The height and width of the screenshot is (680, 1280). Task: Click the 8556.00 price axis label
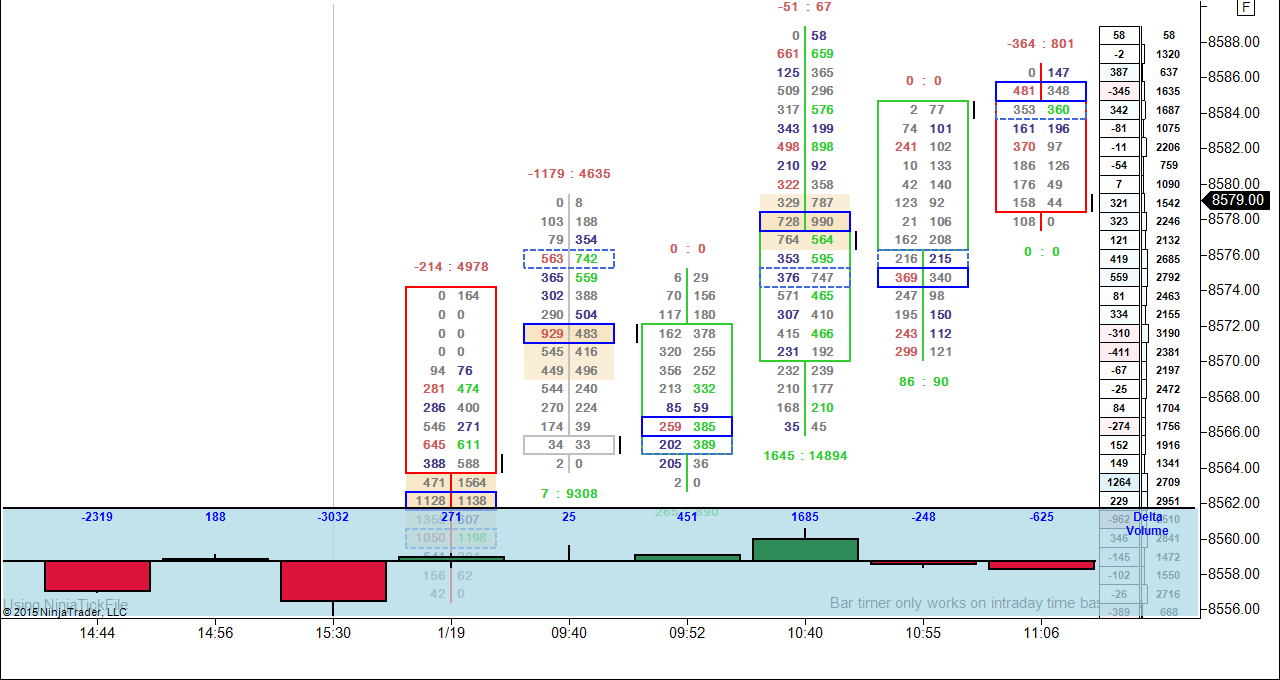(1232, 609)
